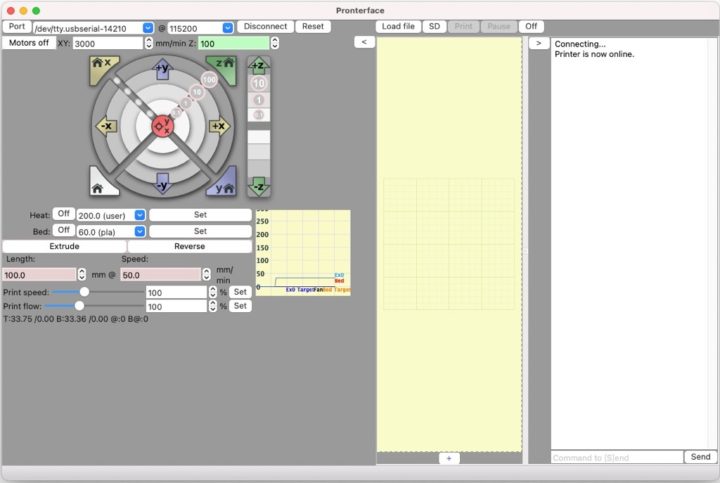720x483 pixels.
Task: Click the home all axes icon
Action: tap(100, 187)
